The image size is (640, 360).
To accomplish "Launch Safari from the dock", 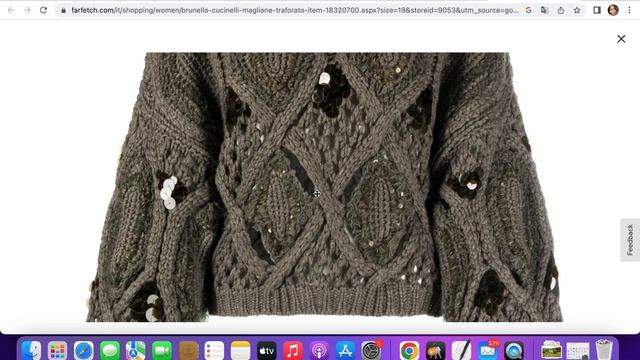I will click(x=83, y=350).
